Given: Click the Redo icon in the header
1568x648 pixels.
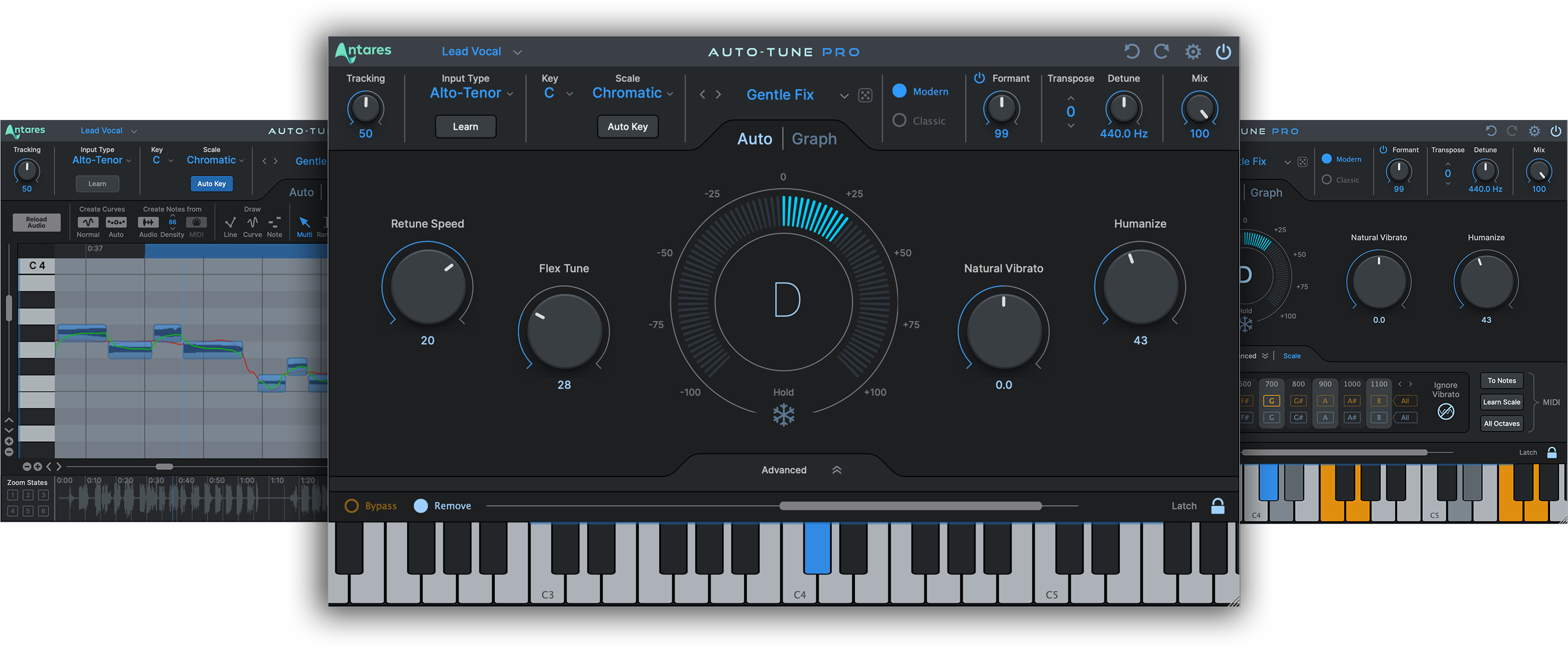Looking at the screenshot, I should click(1161, 51).
